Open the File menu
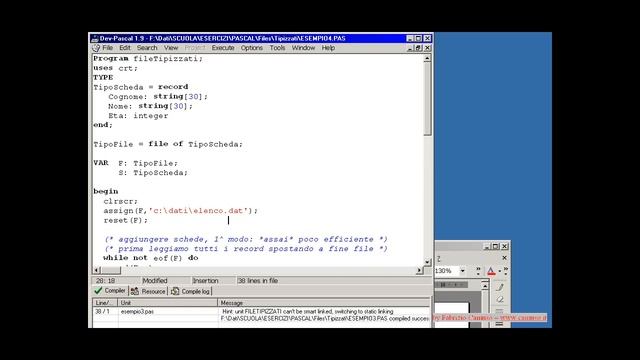The width and height of the screenshot is (640, 360). [107, 48]
